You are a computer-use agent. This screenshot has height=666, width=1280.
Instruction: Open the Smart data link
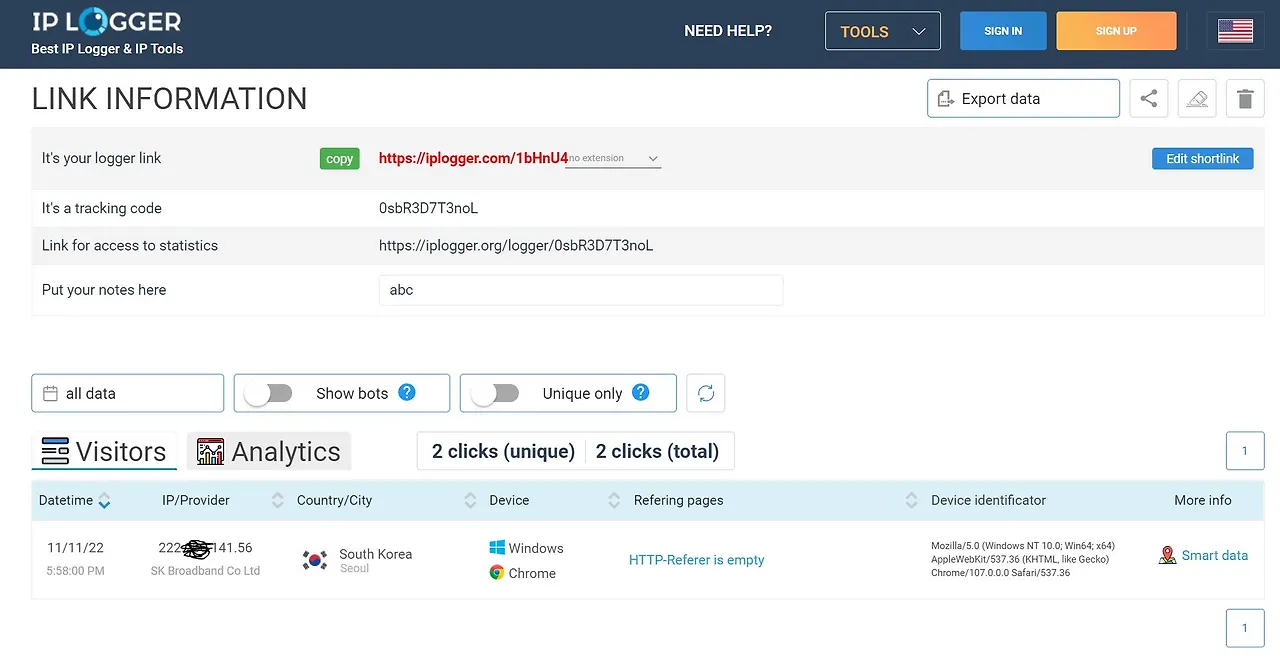(x=1215, y=555)
